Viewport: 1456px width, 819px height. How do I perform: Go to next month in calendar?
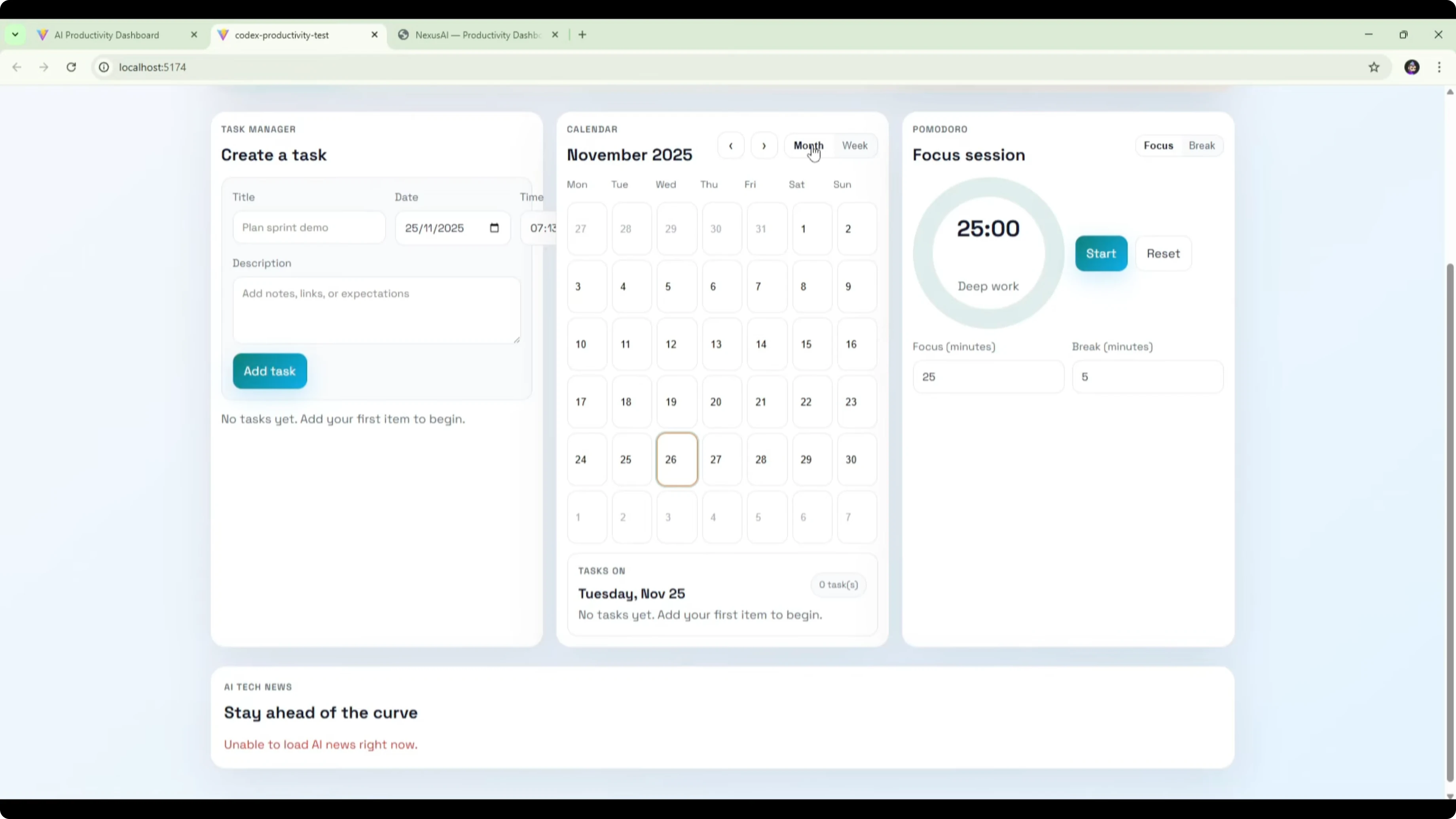tap(764, 146)
